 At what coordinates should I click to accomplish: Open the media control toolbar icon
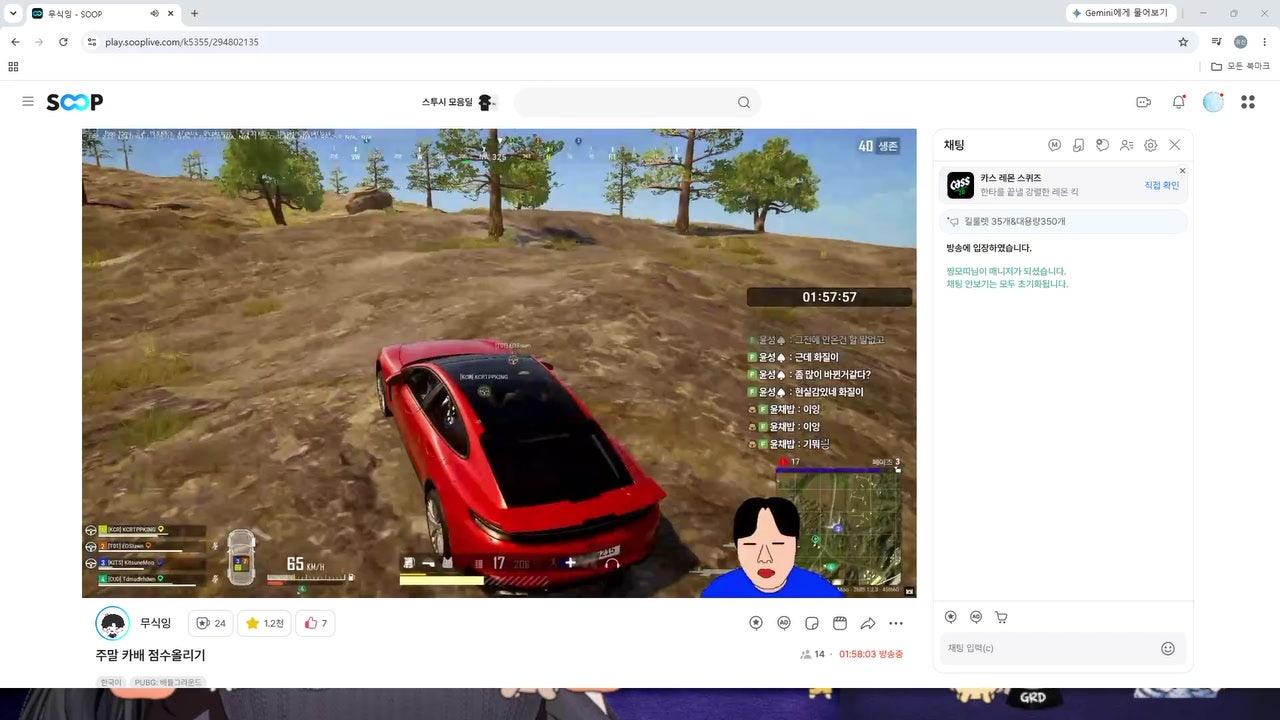point(1216,42)
